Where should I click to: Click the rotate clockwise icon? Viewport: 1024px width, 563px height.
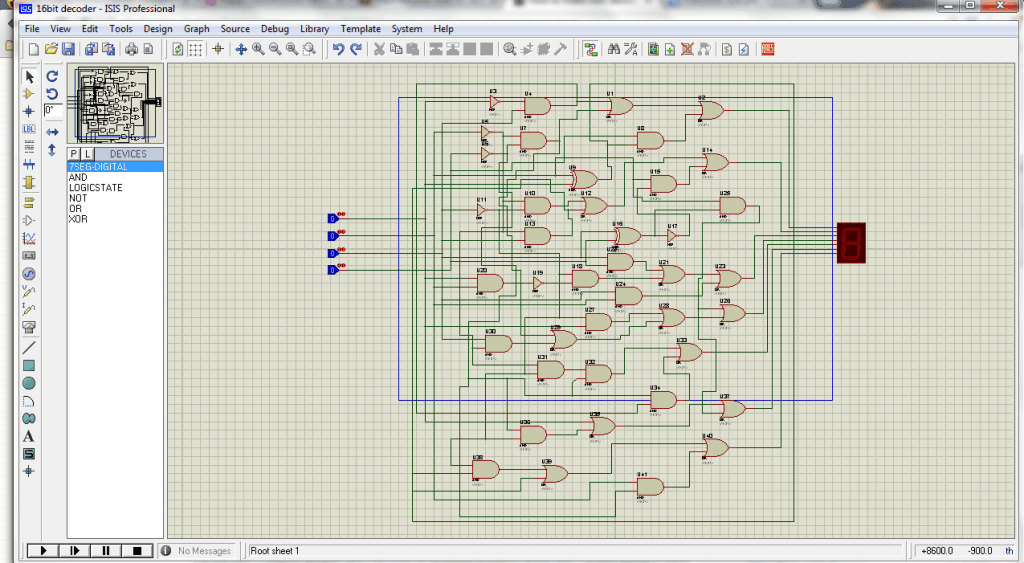[52, 76]
